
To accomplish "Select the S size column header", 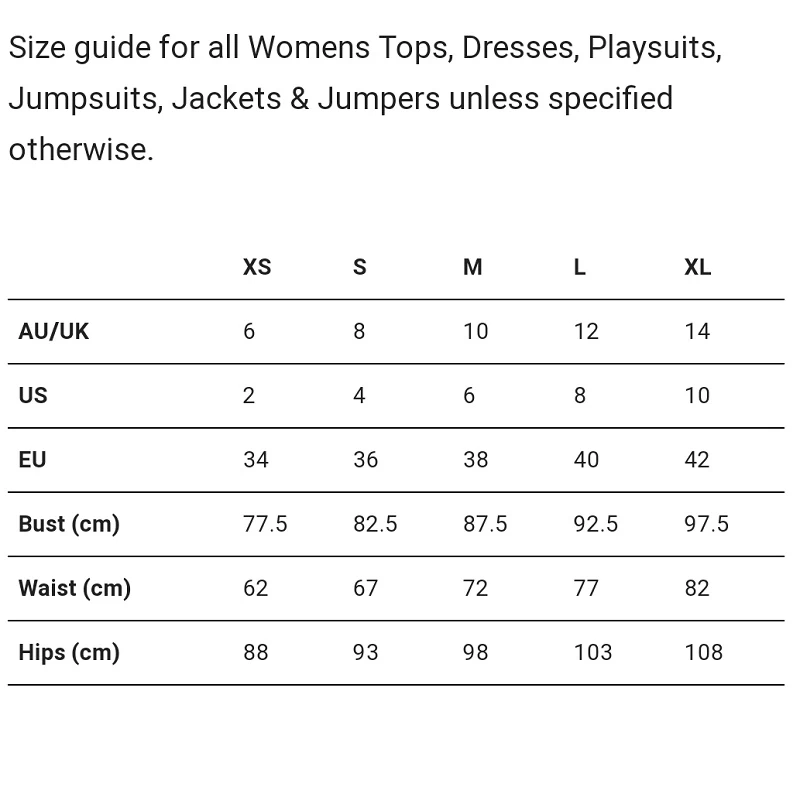I will point(360,267).
